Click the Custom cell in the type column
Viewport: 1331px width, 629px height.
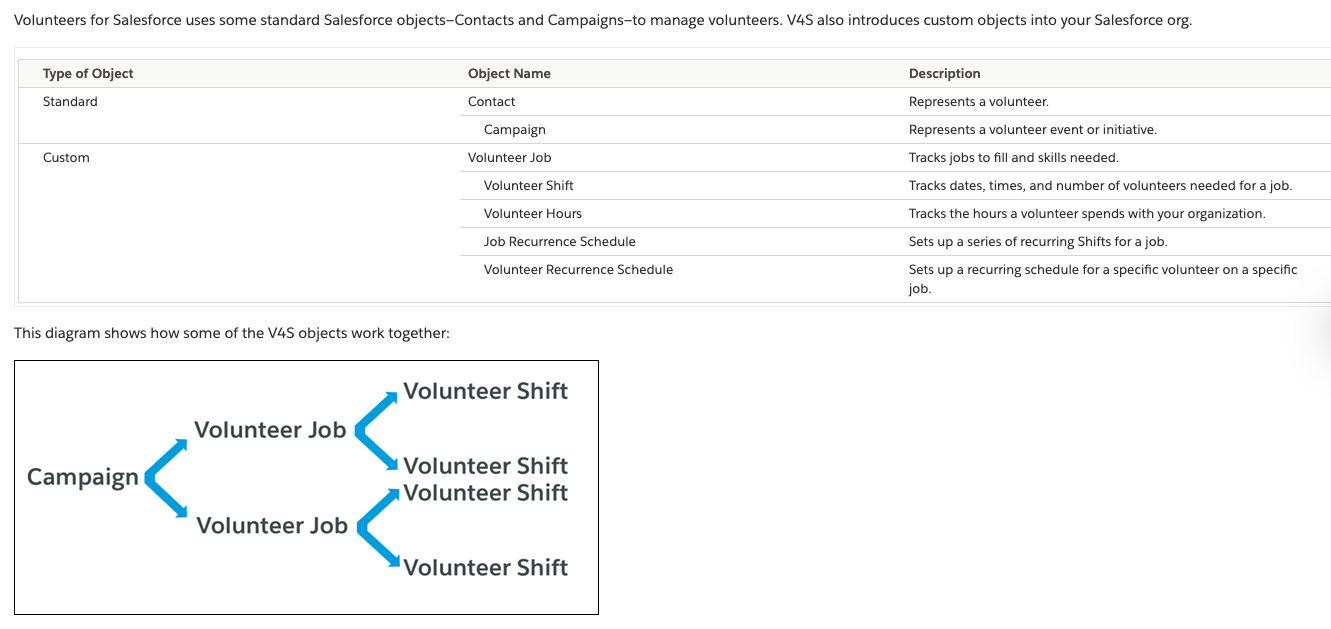66,157
